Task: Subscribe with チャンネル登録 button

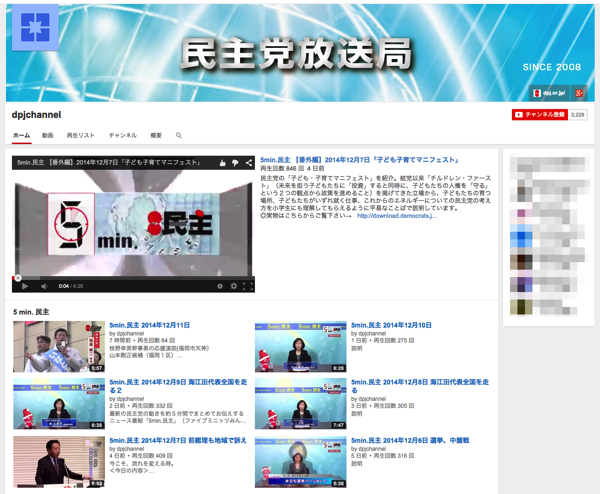Action: tap(540, 114)
